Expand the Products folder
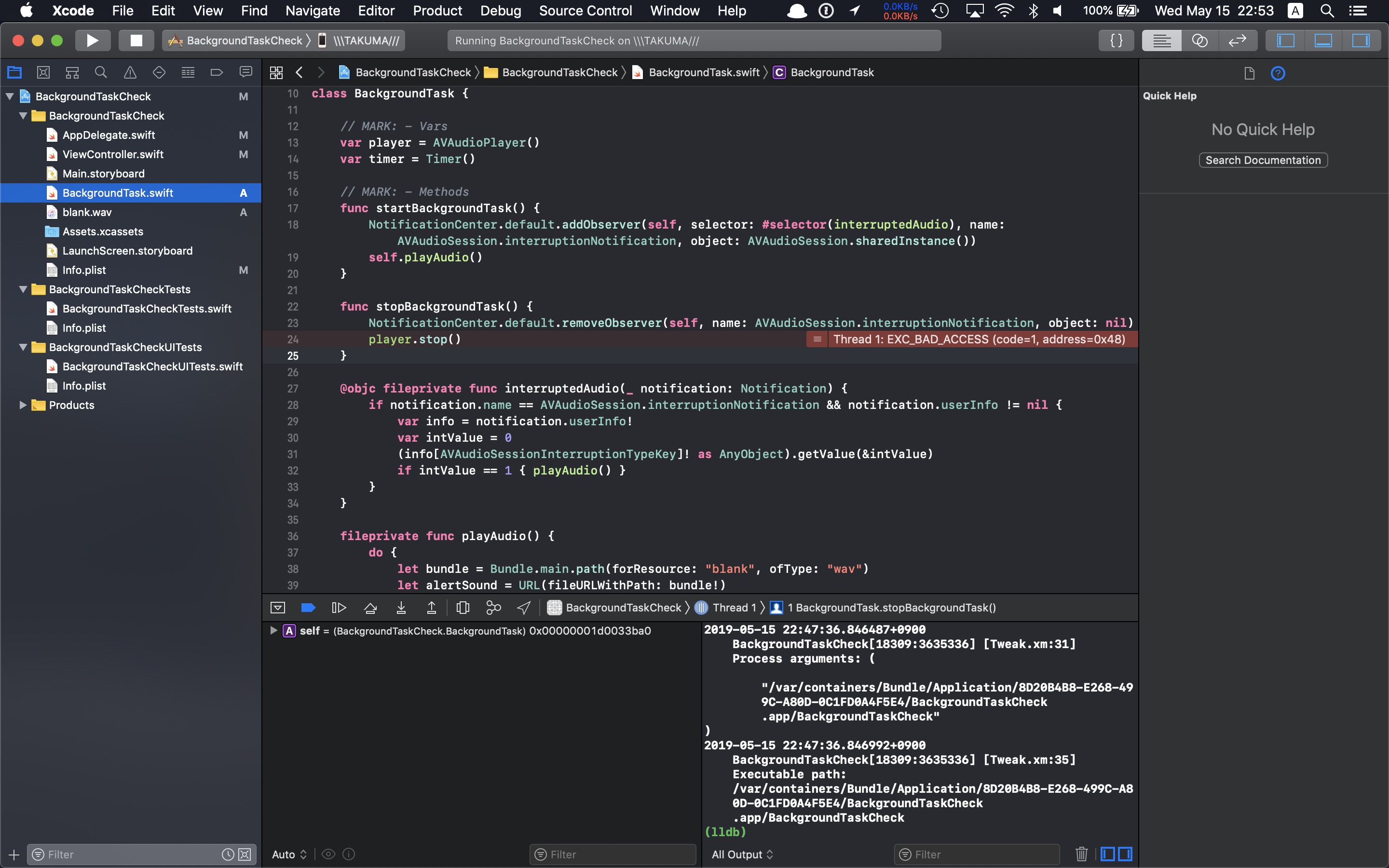 (23, 405)
